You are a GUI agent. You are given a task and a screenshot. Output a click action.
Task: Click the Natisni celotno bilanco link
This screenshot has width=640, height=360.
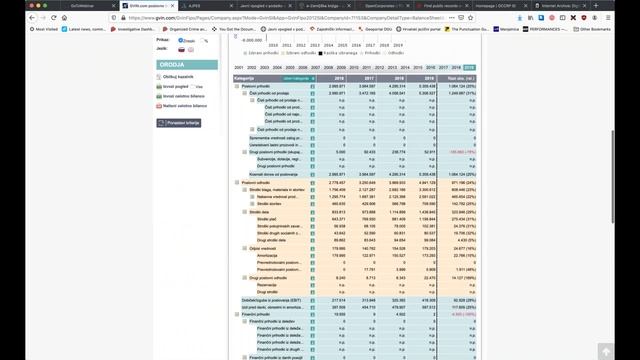point(185,106)
